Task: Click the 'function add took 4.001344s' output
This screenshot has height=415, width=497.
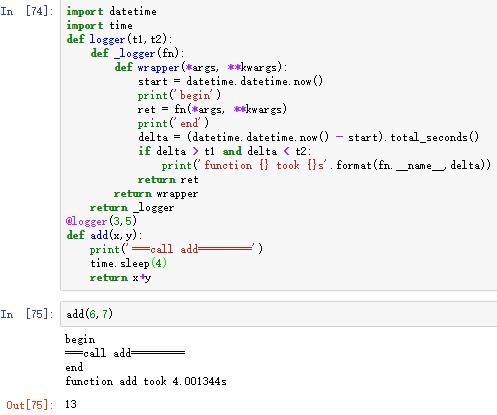Action: click(146, 381)
